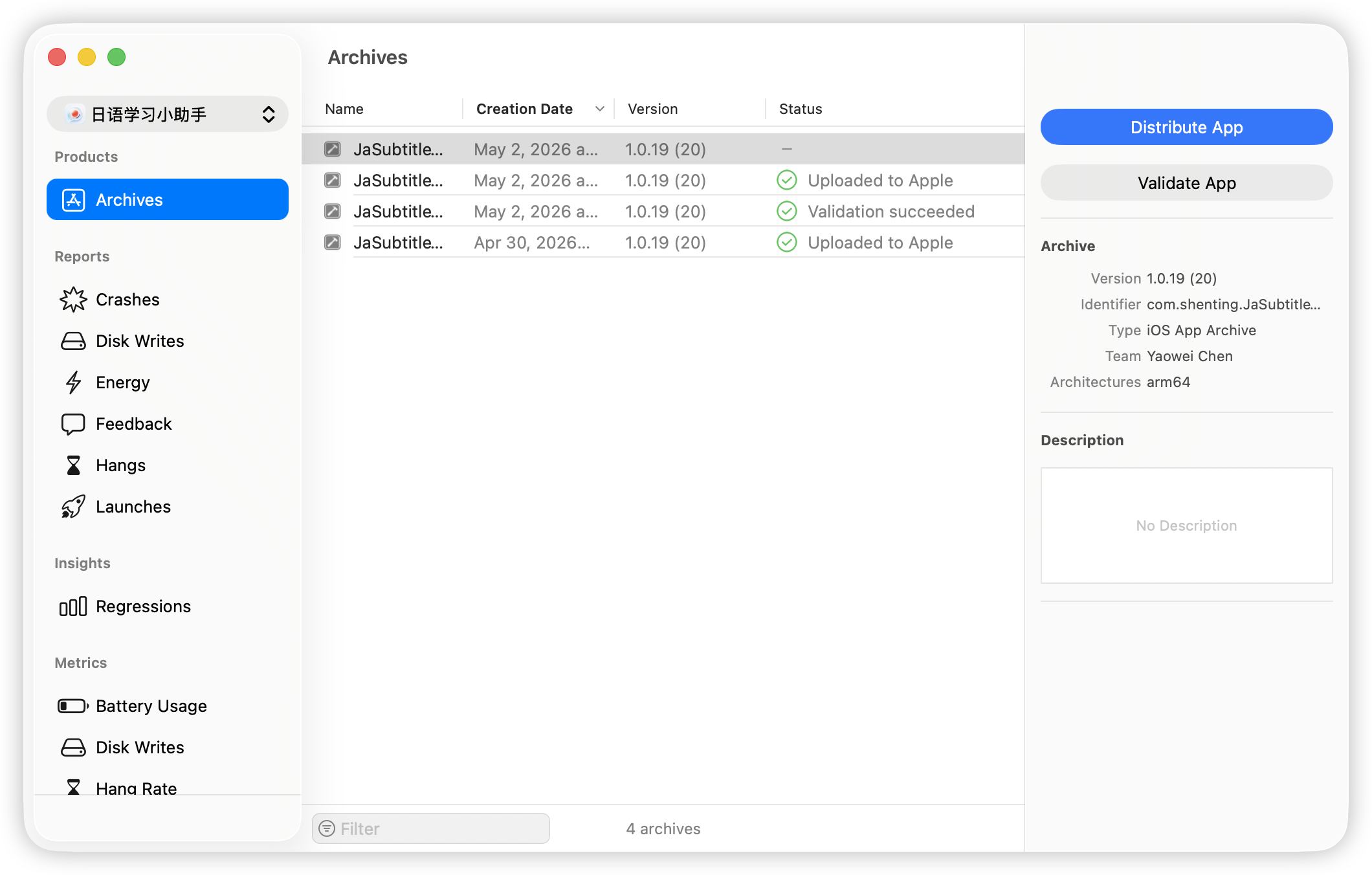Click Team value Yaowei Chen
The height and width of the screenshot is (875, 1372).
pyautogui.click(x=1189, y=356)
